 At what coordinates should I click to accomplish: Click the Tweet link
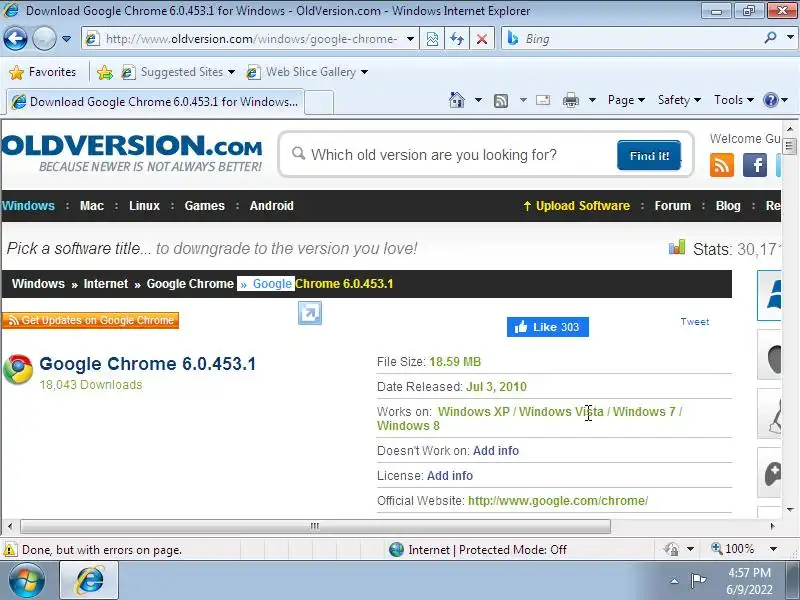pos(694,322)
